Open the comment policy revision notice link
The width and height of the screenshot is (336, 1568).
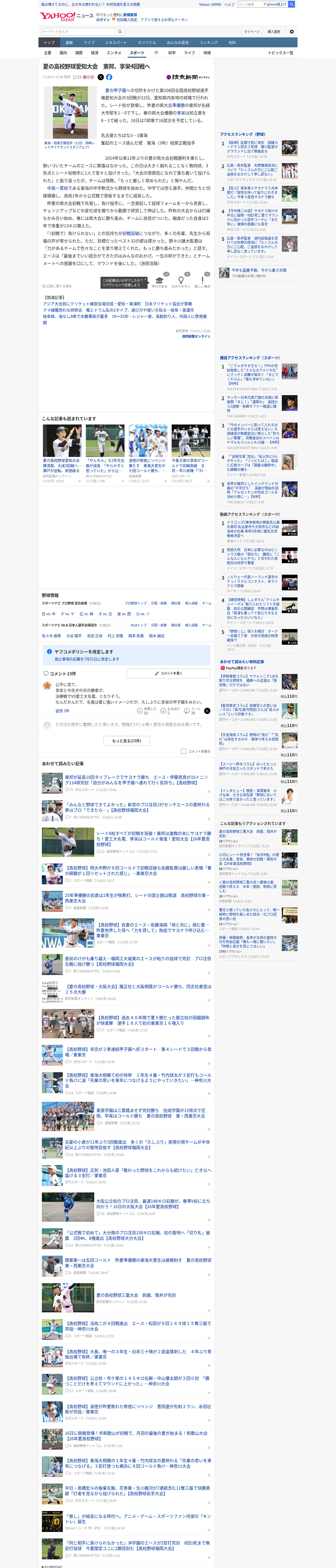click(87, 659)
